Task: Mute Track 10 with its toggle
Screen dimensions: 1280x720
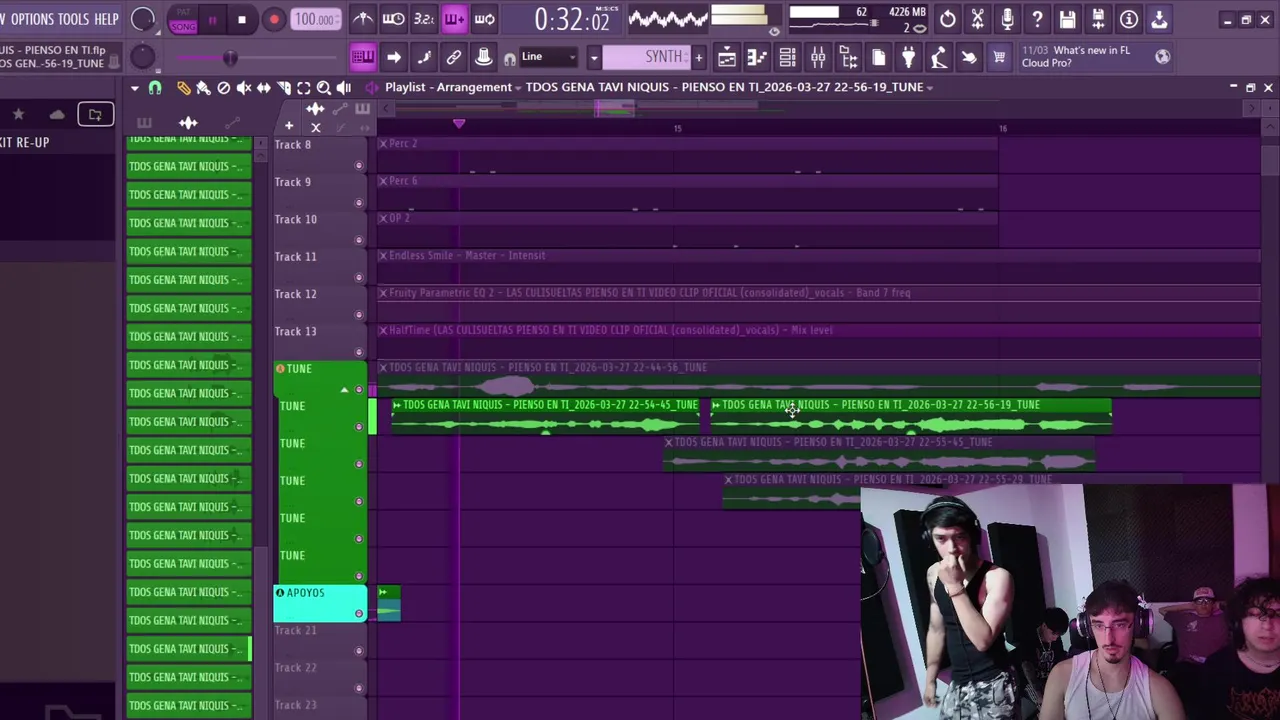Action: click(359, 240)
